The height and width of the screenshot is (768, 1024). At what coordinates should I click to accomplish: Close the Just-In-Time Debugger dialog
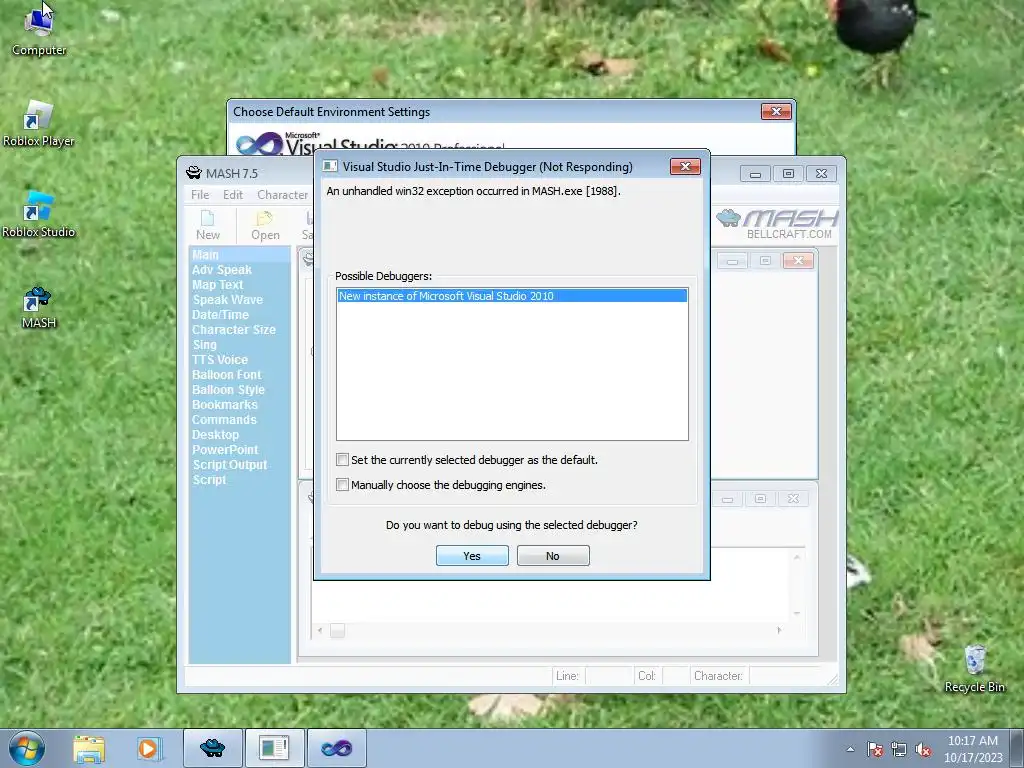pyautogui.click(x=685, y=167)
